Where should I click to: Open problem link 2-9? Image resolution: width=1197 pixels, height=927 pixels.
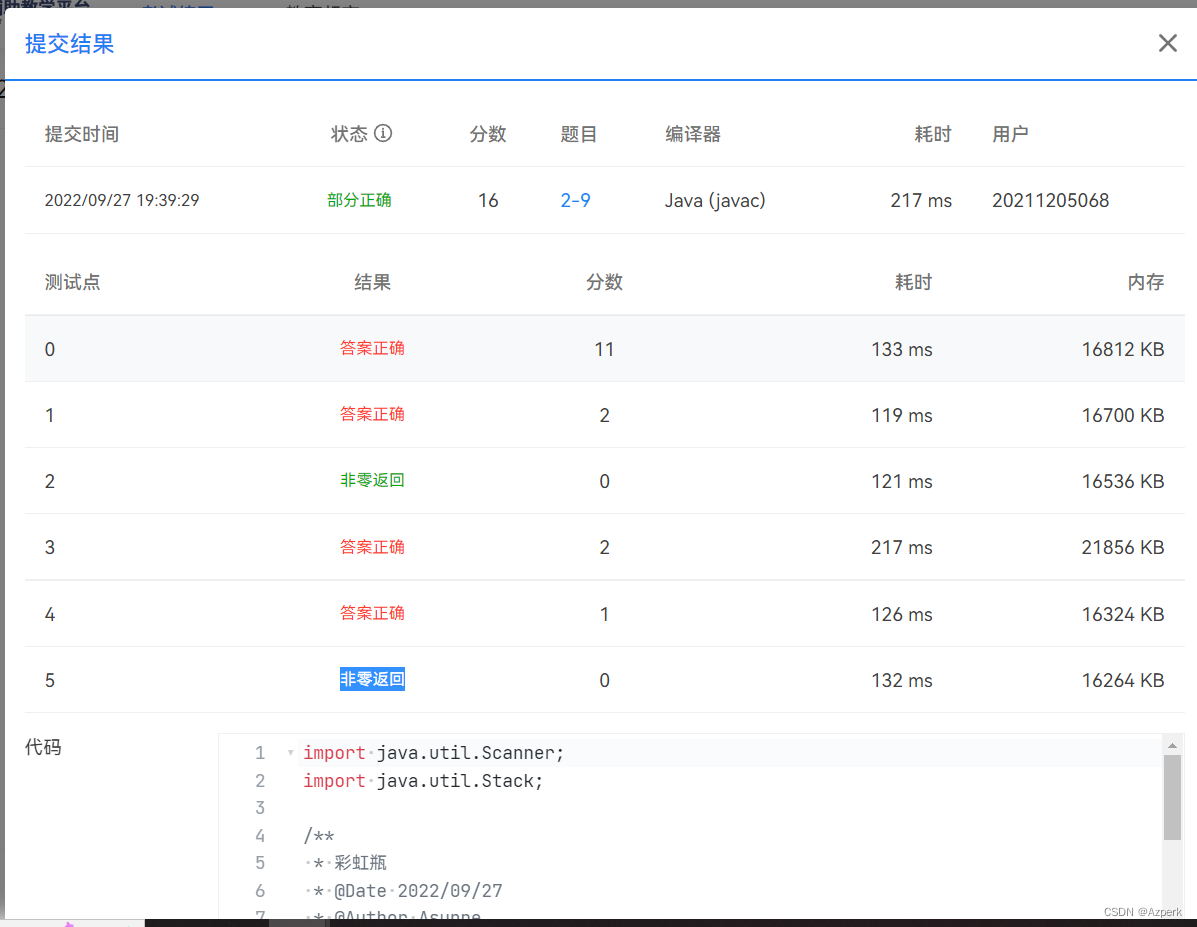(575, 200)
